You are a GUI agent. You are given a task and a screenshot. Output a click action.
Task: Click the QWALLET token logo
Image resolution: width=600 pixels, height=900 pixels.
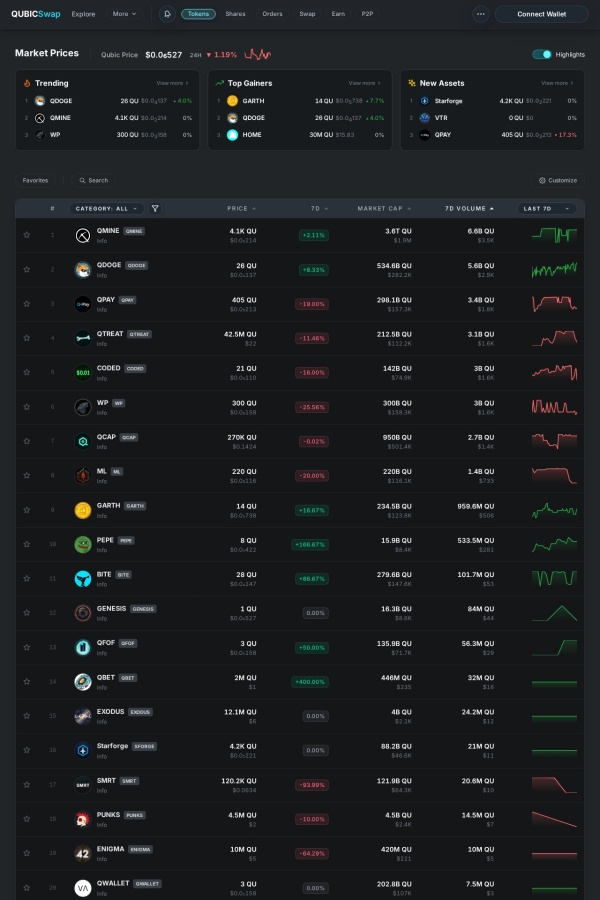click(83, 888)
